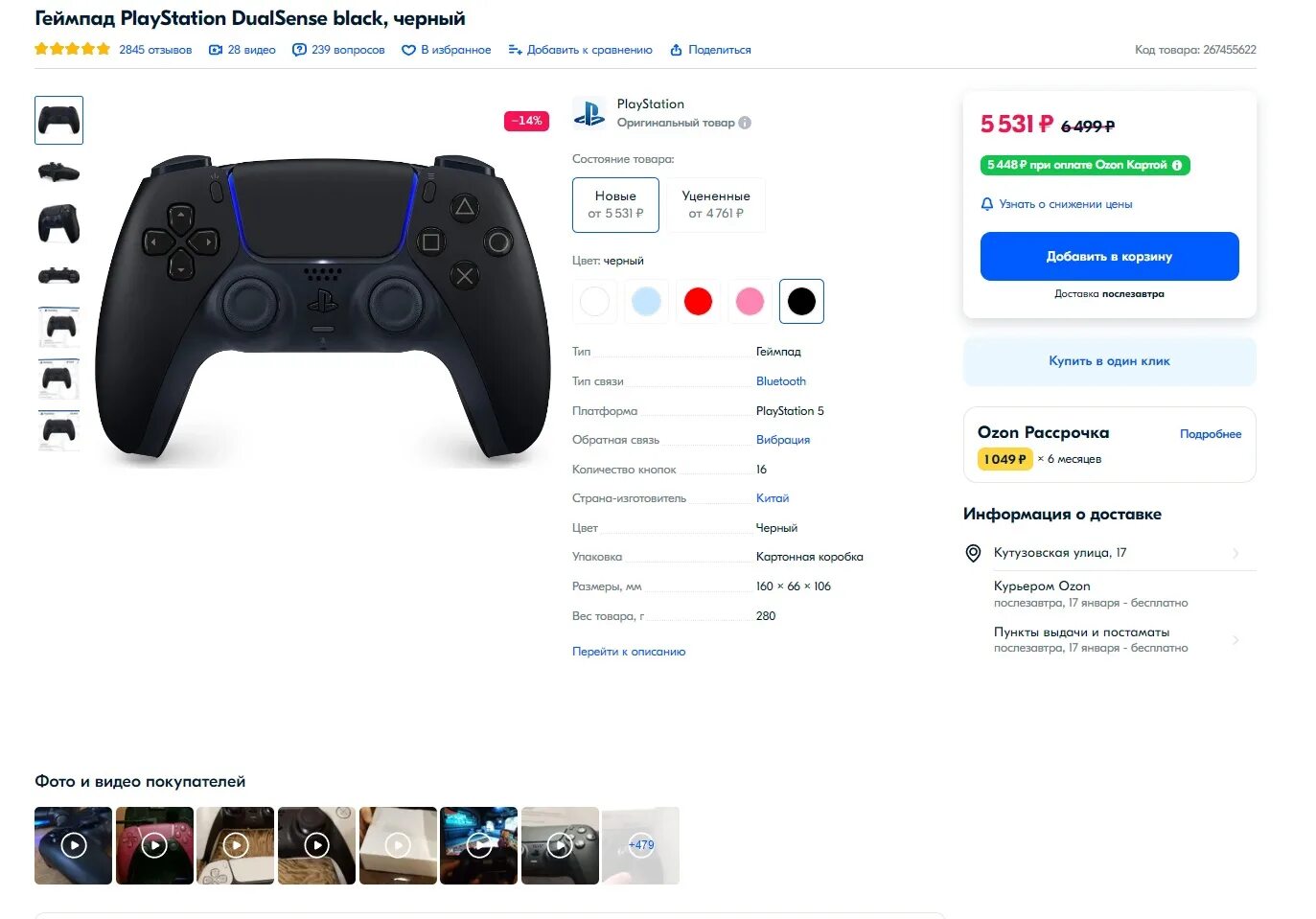
Task: Click the heart icon to add to favorites
Action: (408, 50)
